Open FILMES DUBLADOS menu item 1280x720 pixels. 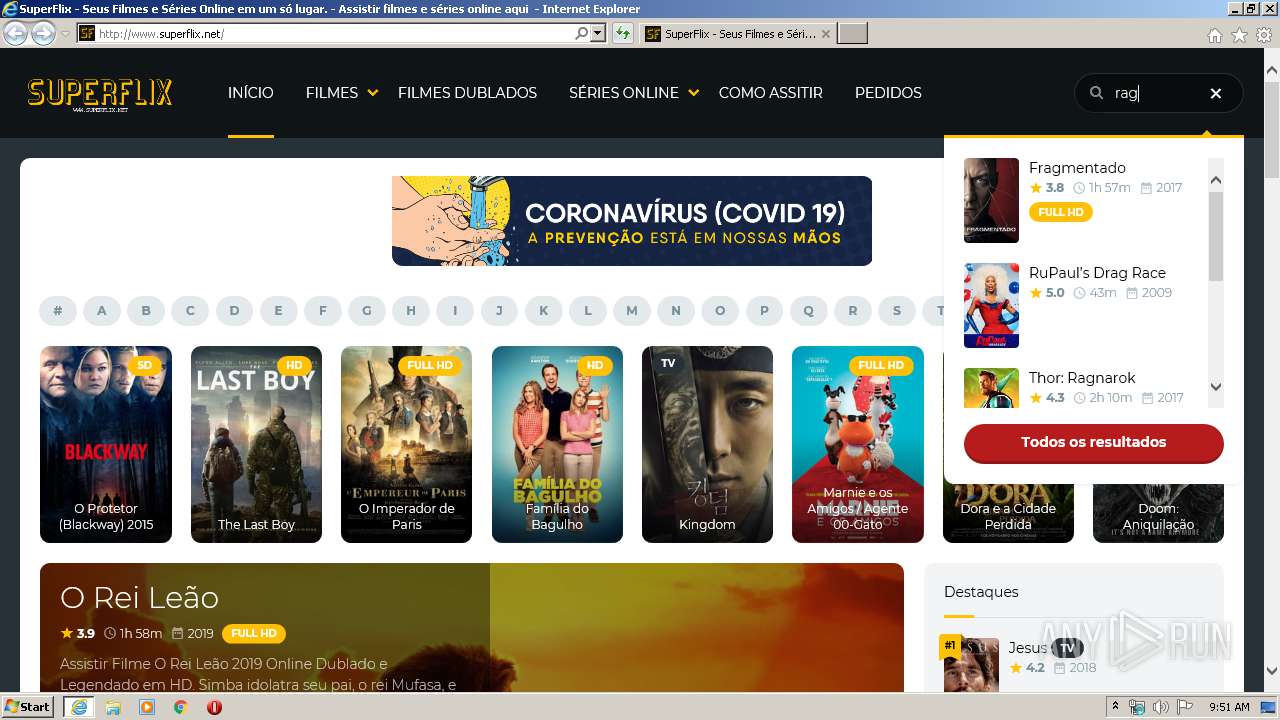tap(467, 93)
